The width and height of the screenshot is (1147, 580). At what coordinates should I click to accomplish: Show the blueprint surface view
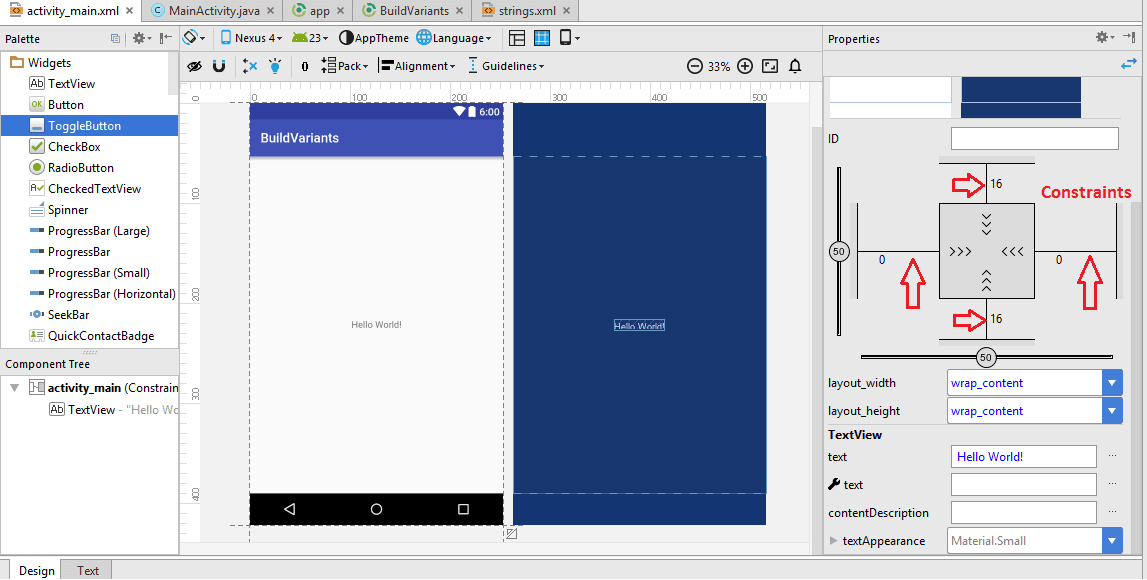coord(541,37)
